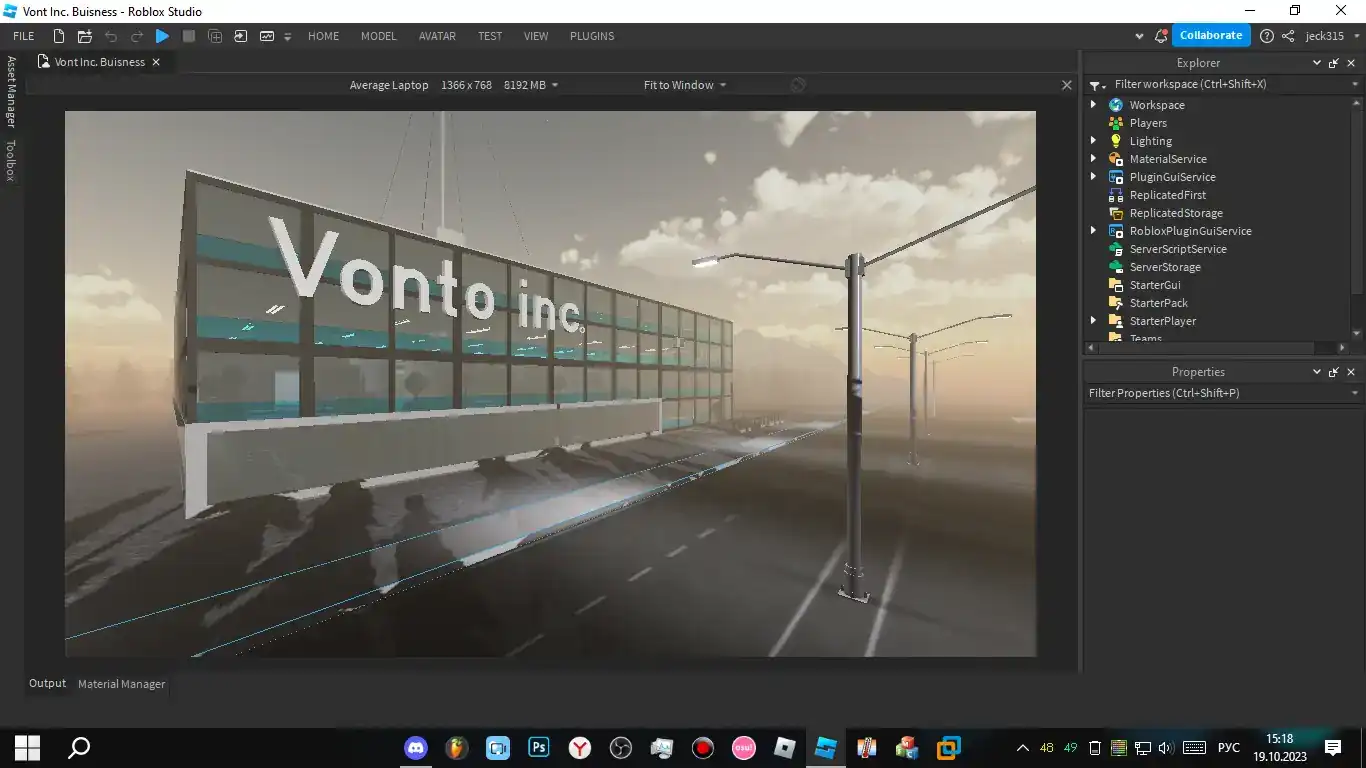Open the Average Laptop device dropdown
Screen dimensions: 1366x768
point(453,85)
